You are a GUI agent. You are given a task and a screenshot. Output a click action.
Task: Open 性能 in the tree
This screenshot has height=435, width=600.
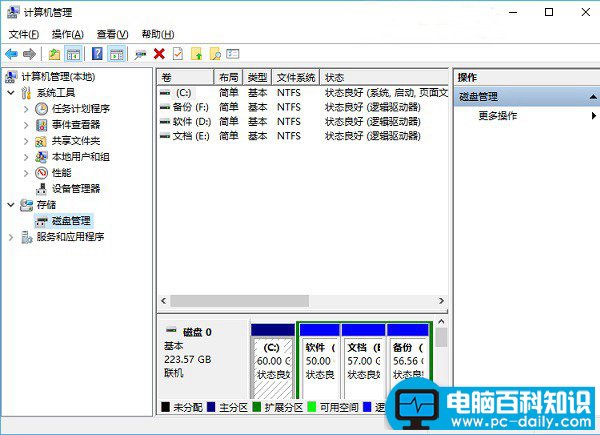coord(62,173)
